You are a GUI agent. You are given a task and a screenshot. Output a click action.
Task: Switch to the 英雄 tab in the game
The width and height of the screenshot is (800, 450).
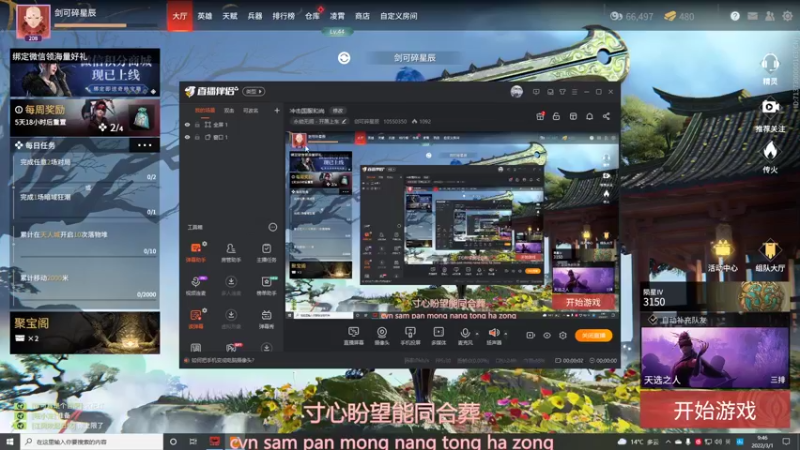[x=205, y=16]
